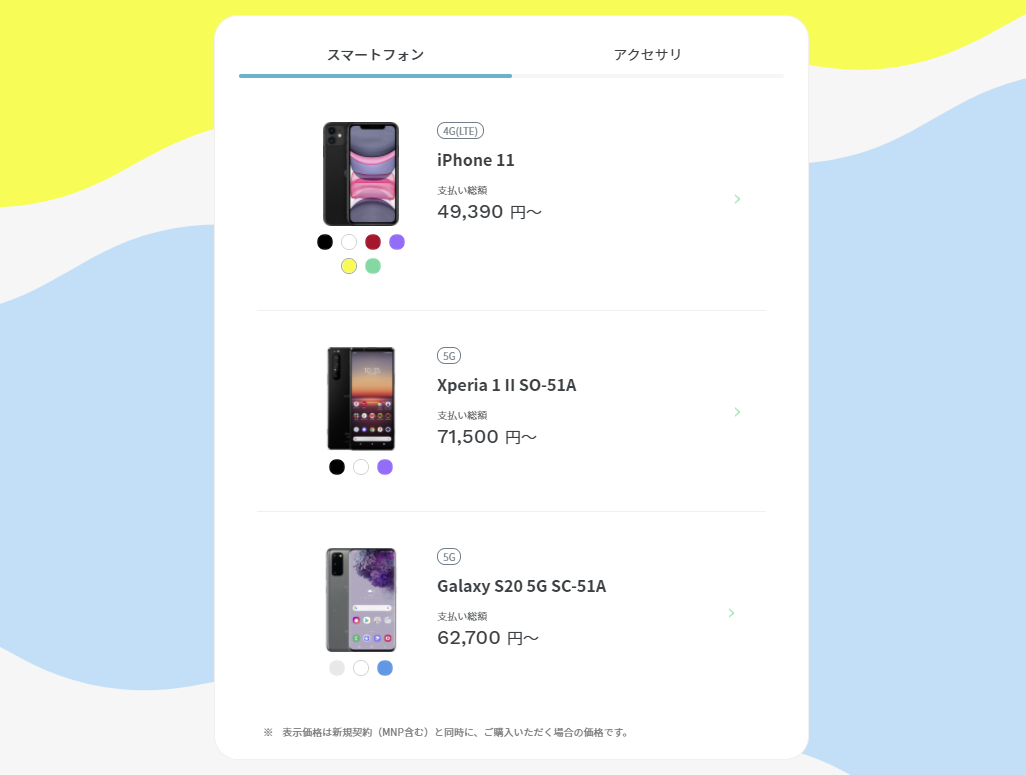
Task: Click the Xperia 1 II product image
Action: [x=361, y=399]
